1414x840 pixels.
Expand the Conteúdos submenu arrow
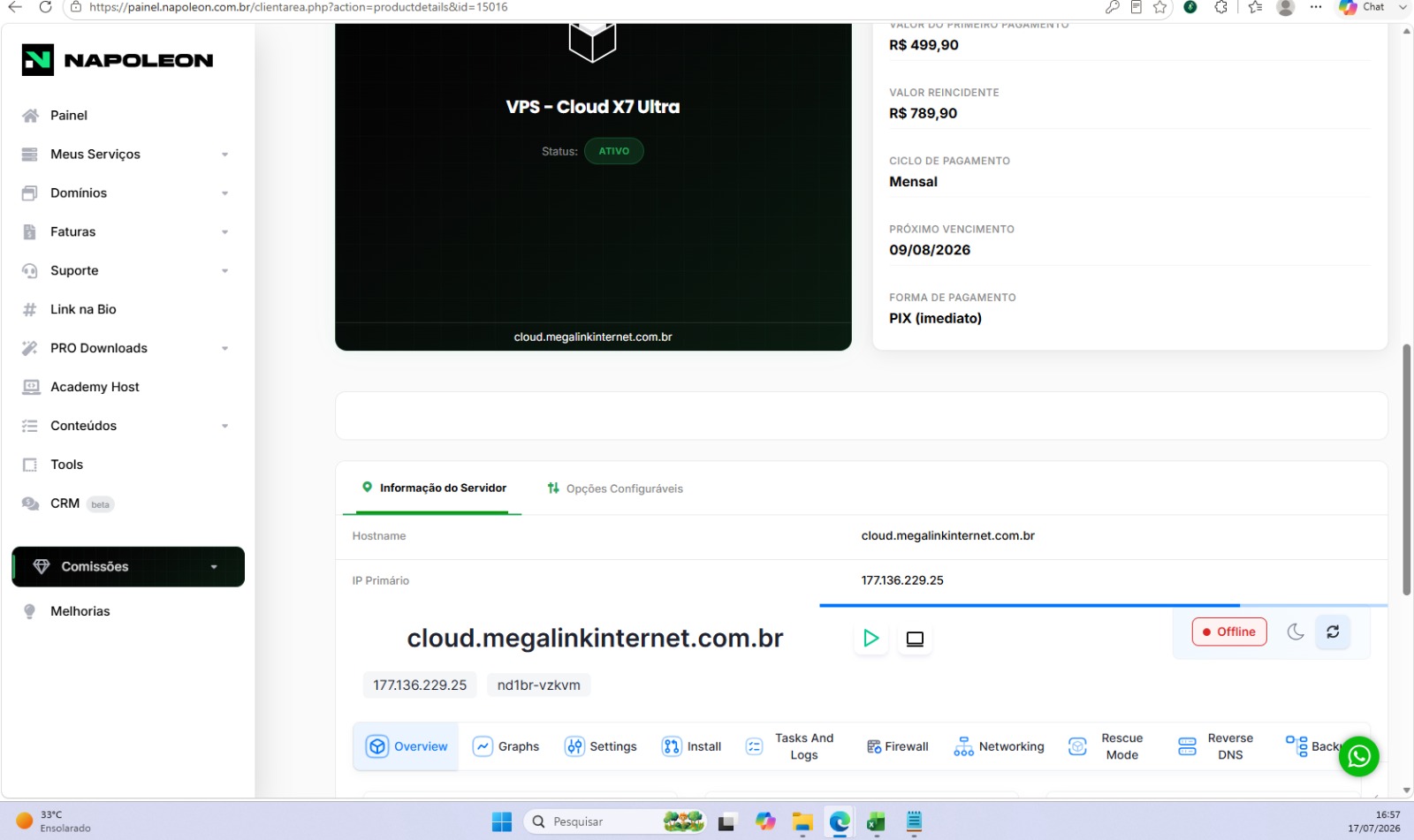tap(224, 426)
